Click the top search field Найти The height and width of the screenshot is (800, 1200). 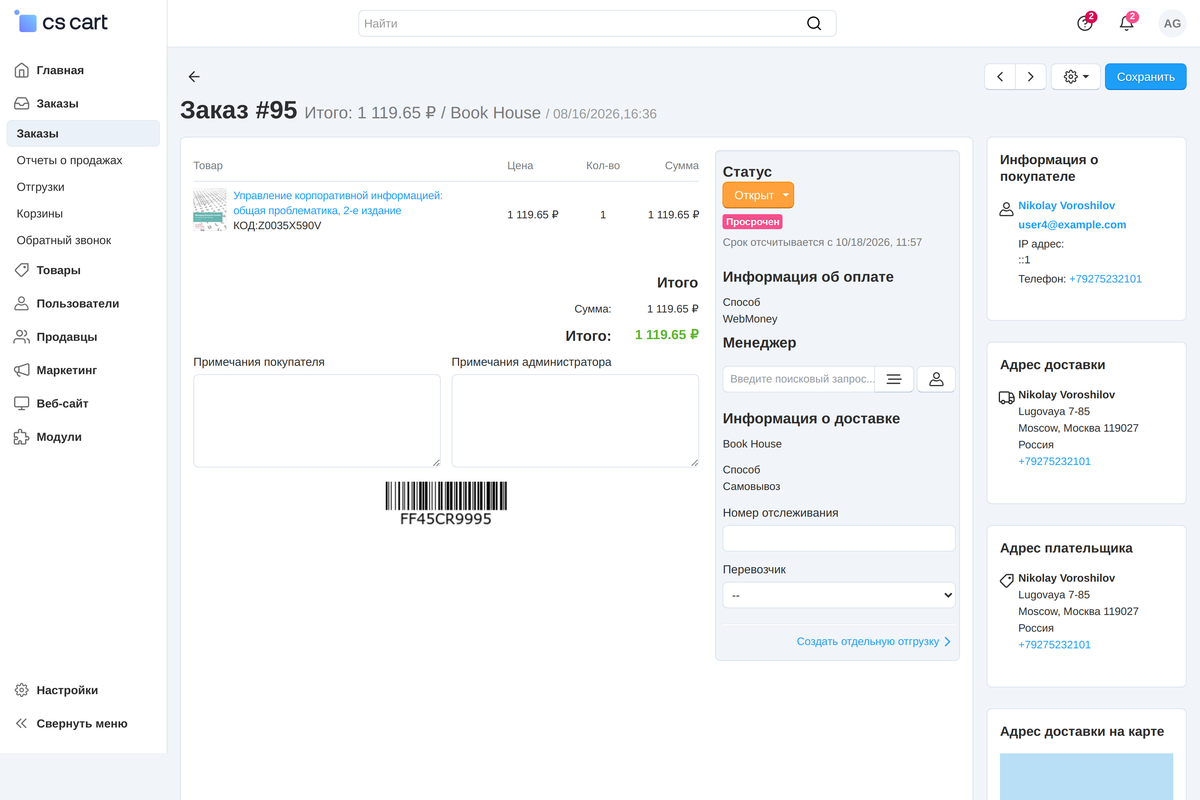pos(597,23)
